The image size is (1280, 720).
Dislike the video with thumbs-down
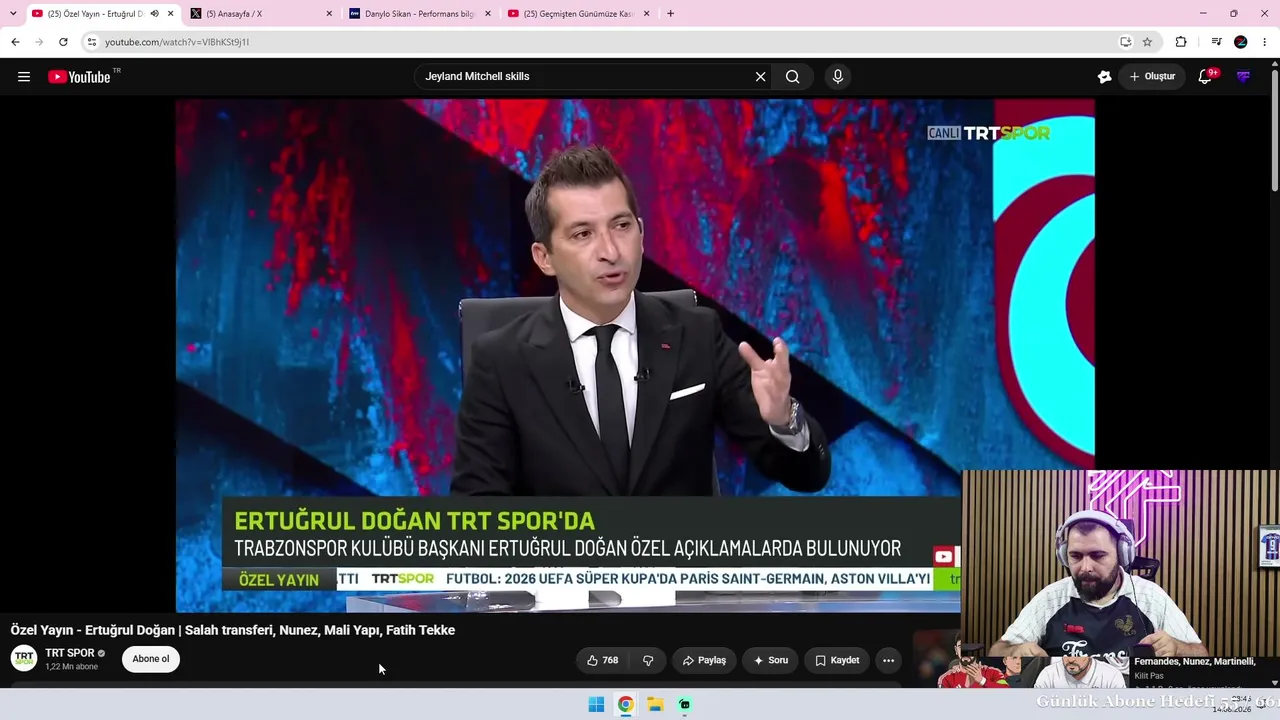(x=648, y=660)
